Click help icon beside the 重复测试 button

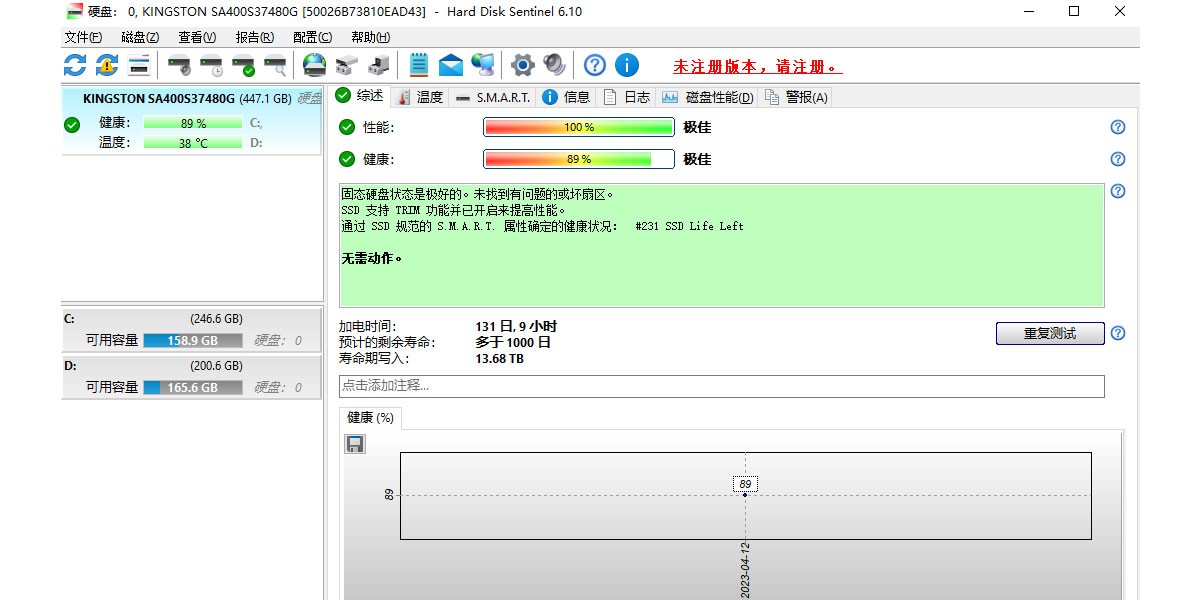1118,333
